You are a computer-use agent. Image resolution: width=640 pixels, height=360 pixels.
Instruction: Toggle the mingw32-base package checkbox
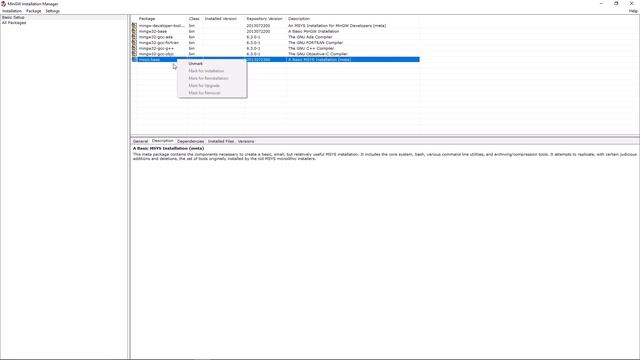tap(134, 31)
